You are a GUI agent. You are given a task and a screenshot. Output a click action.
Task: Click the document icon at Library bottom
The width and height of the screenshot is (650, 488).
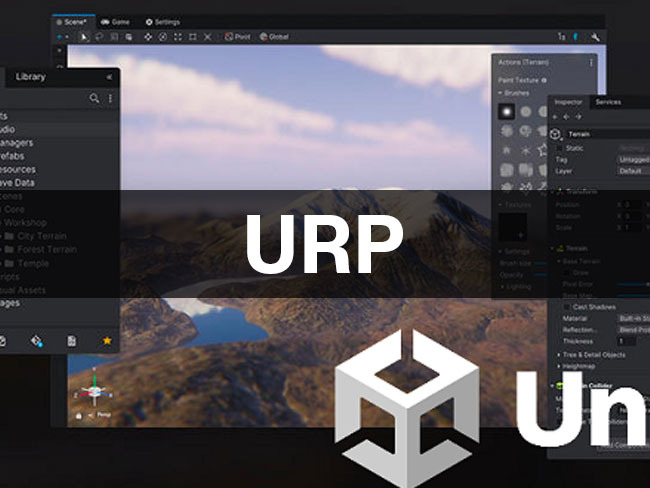72,341
